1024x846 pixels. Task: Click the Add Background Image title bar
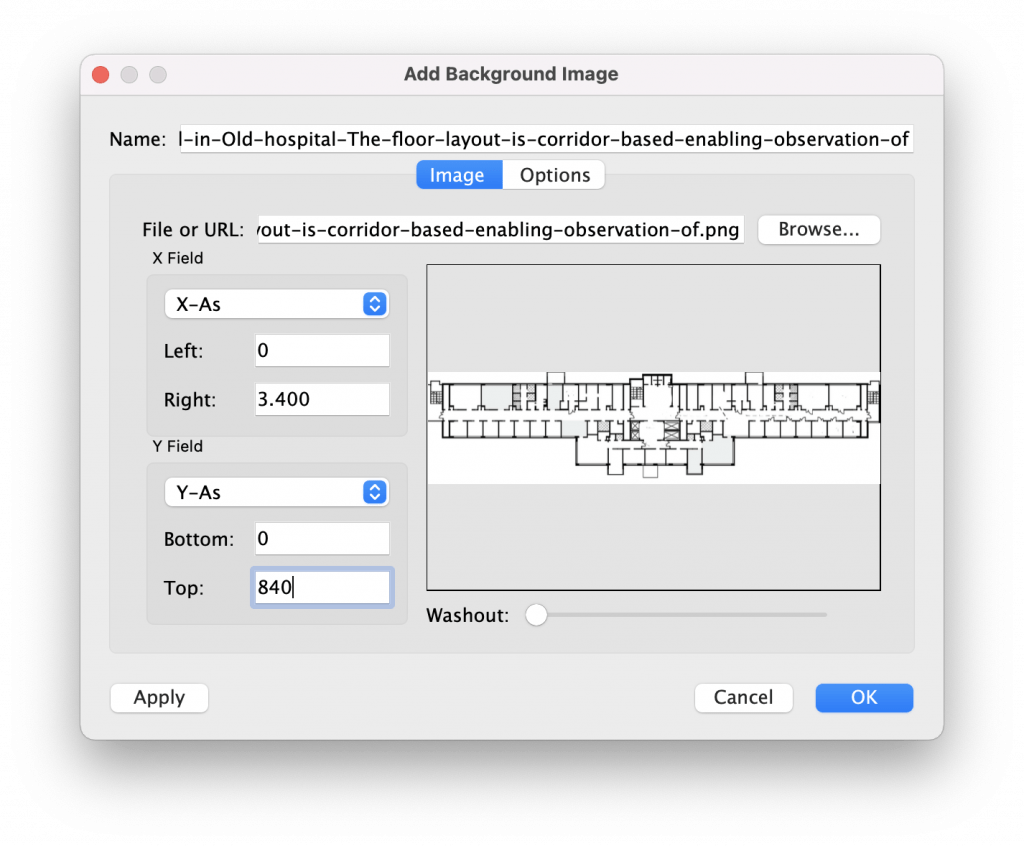[x=511, y=75]
